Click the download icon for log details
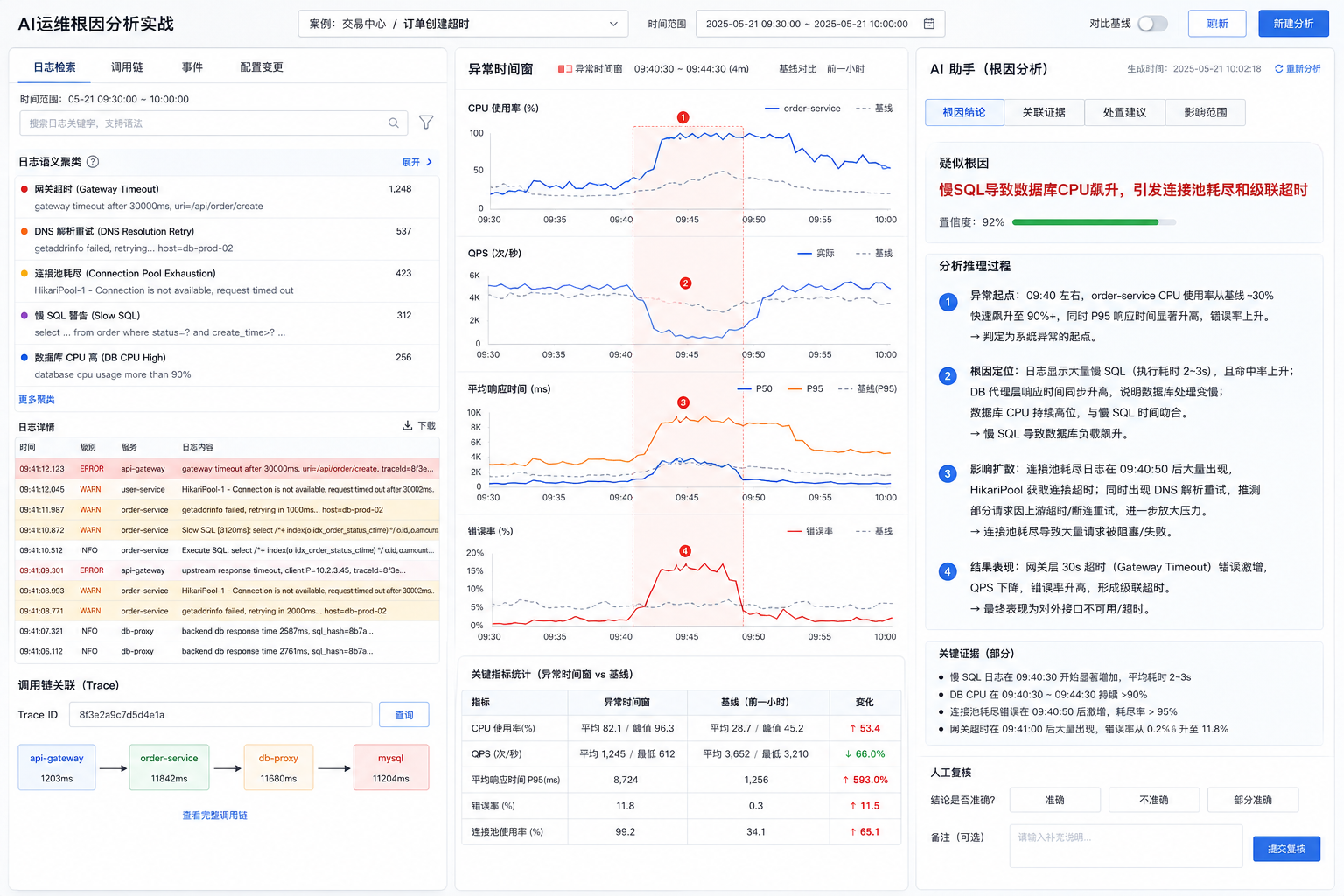Screen dimensions: 1344x896 (x=407, y=425)
